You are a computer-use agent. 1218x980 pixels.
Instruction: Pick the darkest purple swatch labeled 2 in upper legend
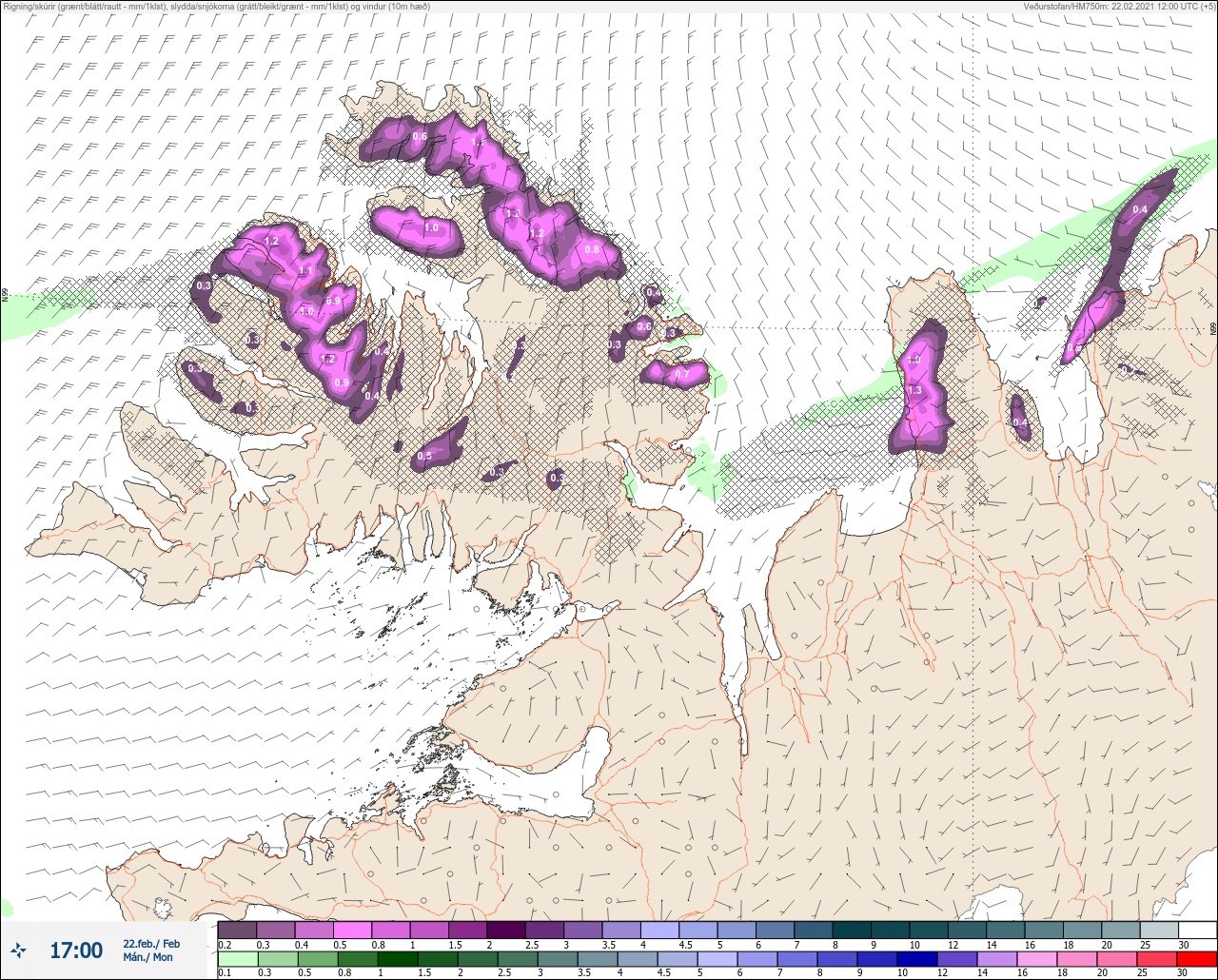505,930
